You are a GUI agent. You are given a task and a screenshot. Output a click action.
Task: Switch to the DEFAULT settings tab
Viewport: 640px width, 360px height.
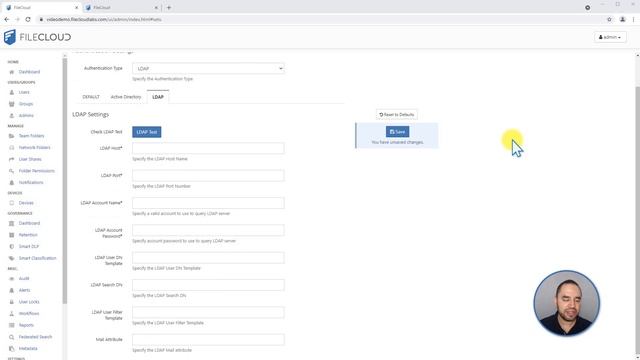coord(91,97)
